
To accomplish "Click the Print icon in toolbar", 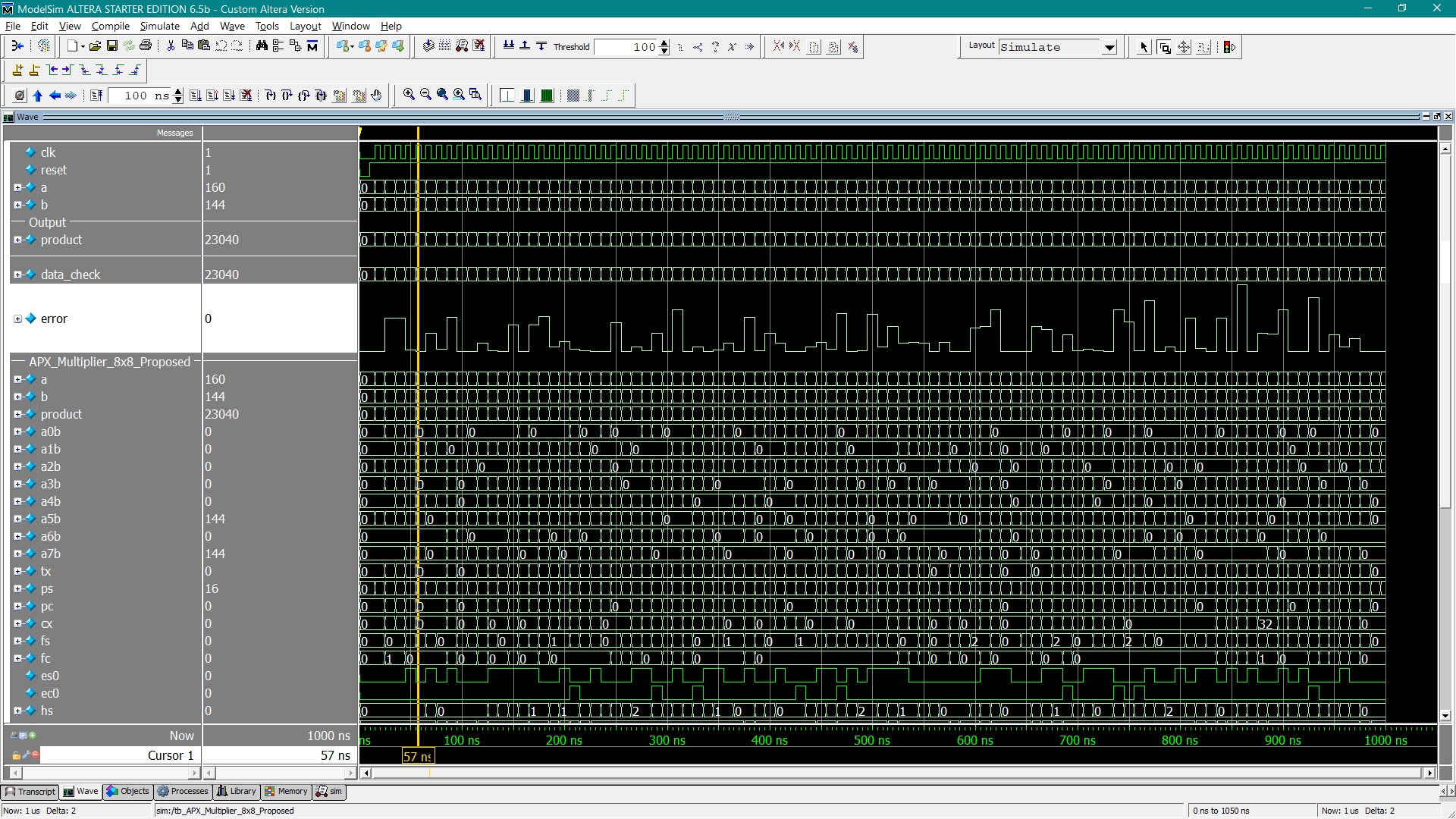I will point(146,46).
